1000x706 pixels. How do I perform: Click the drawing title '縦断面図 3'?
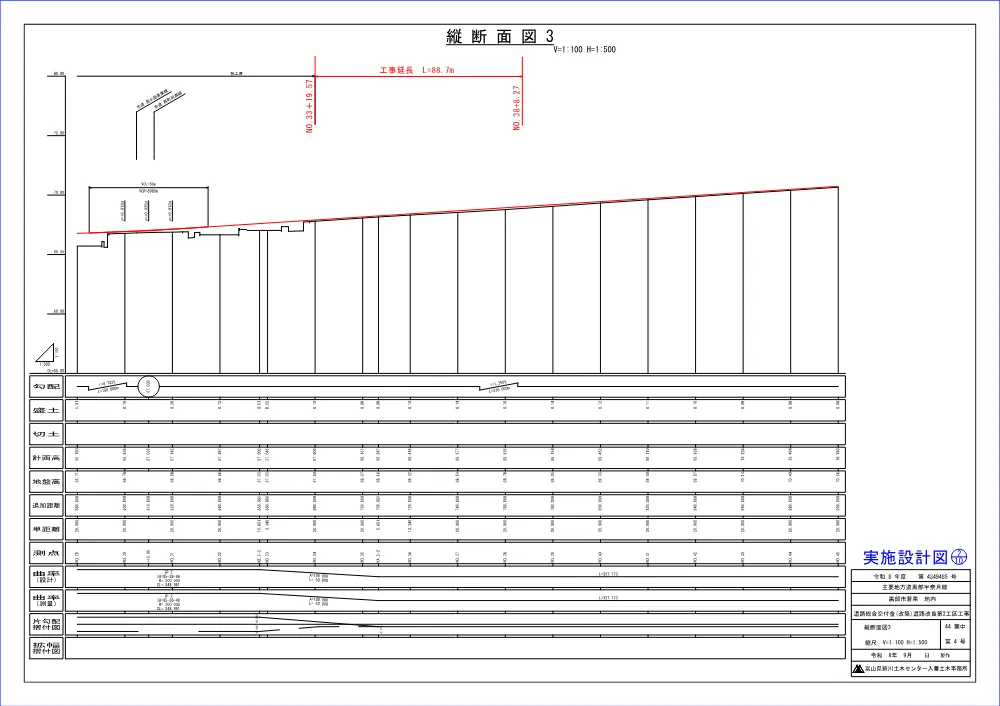click(500, 36)
